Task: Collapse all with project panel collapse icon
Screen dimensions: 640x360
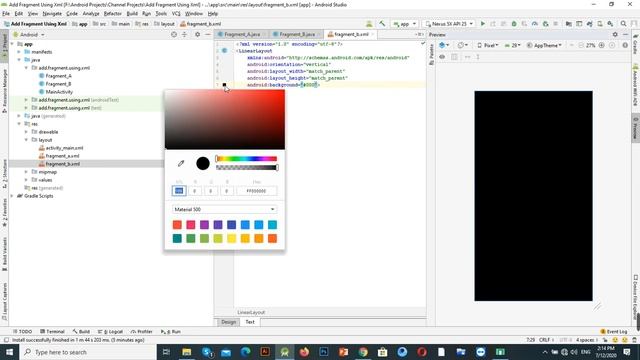Action: pyautogui.click(x=184, y=35)
